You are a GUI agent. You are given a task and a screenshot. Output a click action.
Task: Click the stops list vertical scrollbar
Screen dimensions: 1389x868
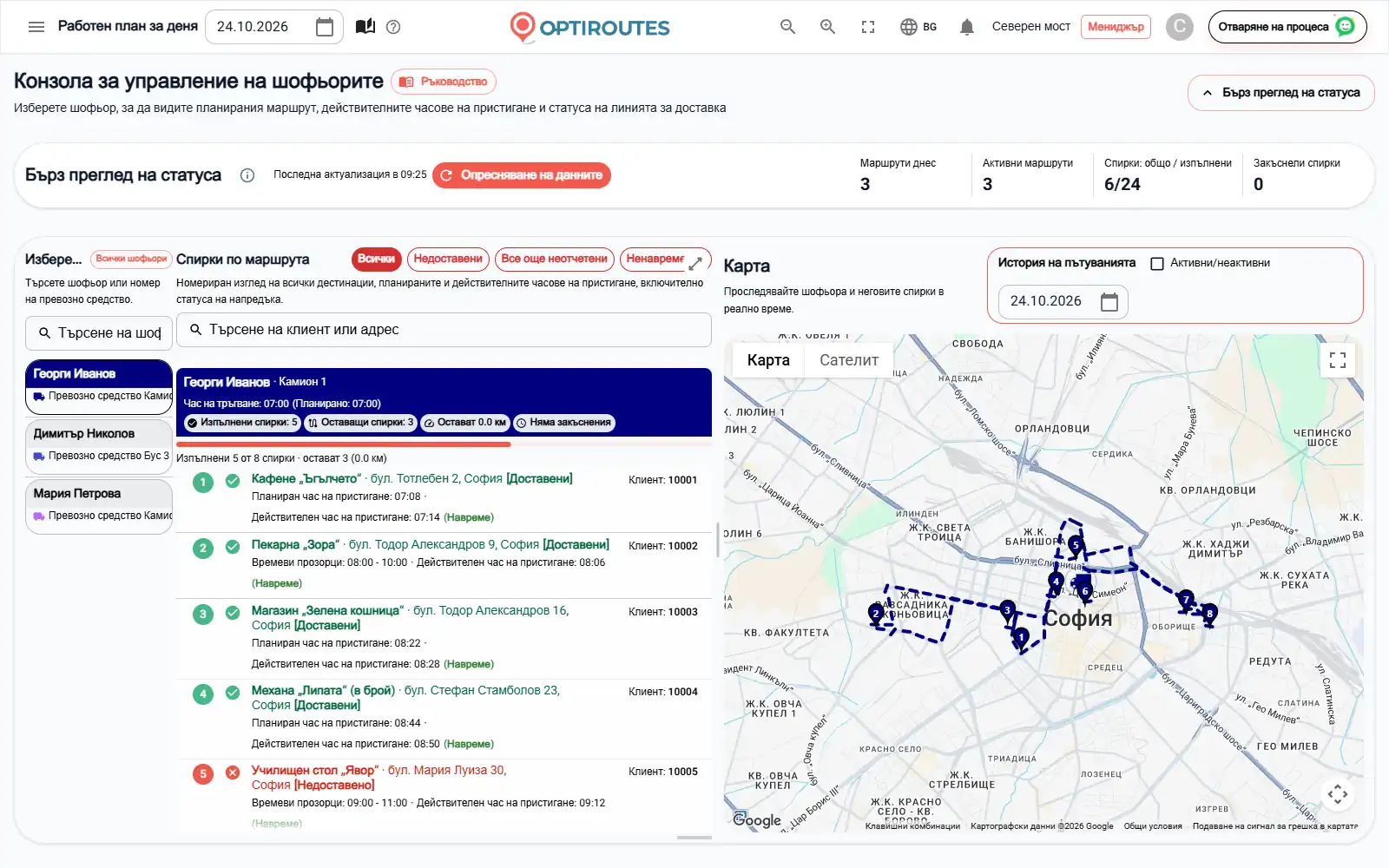coord(718,540)
